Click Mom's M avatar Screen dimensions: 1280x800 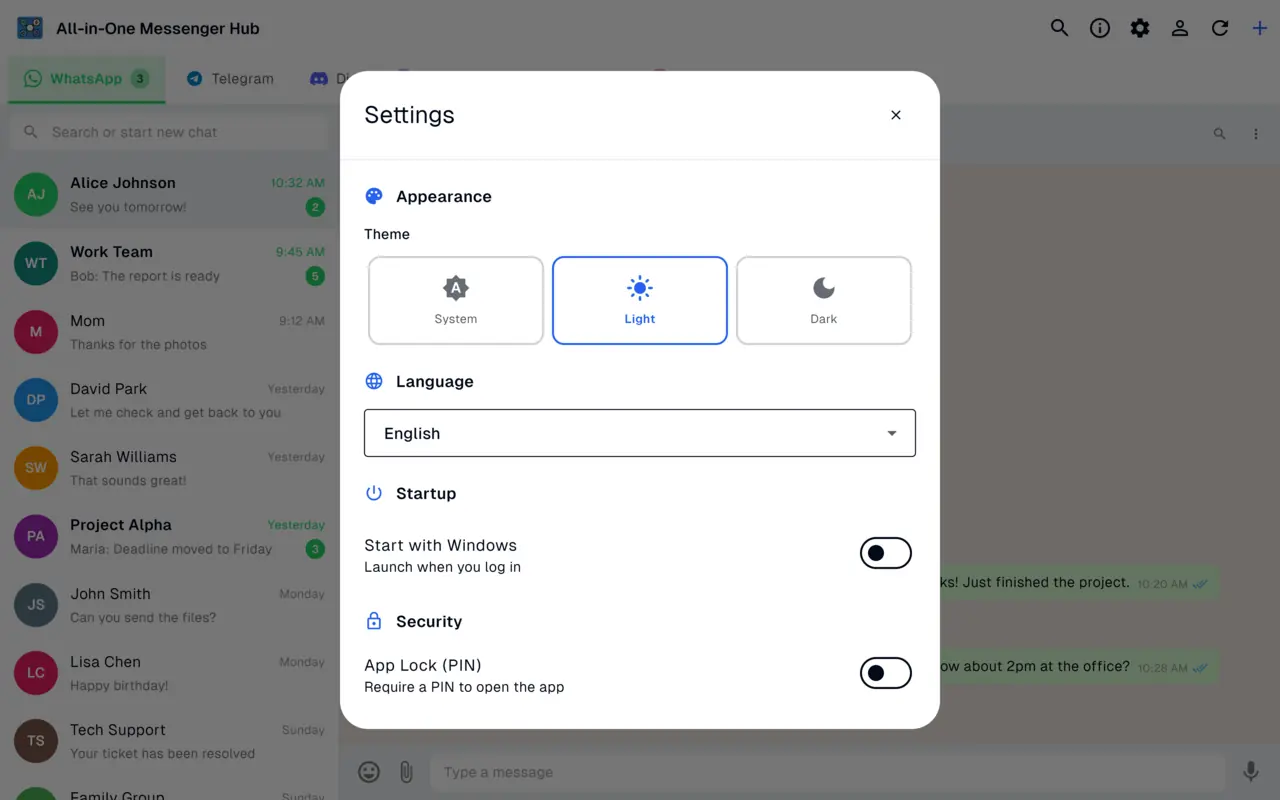(36, 331)
